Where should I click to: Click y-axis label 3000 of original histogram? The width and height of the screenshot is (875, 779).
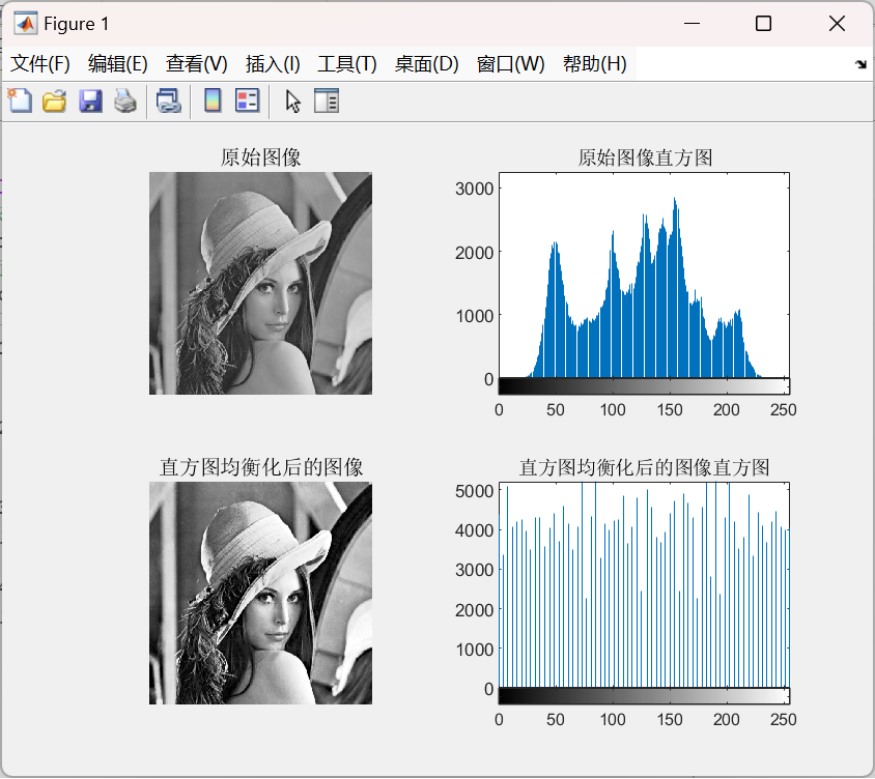[x=474, y=189]
